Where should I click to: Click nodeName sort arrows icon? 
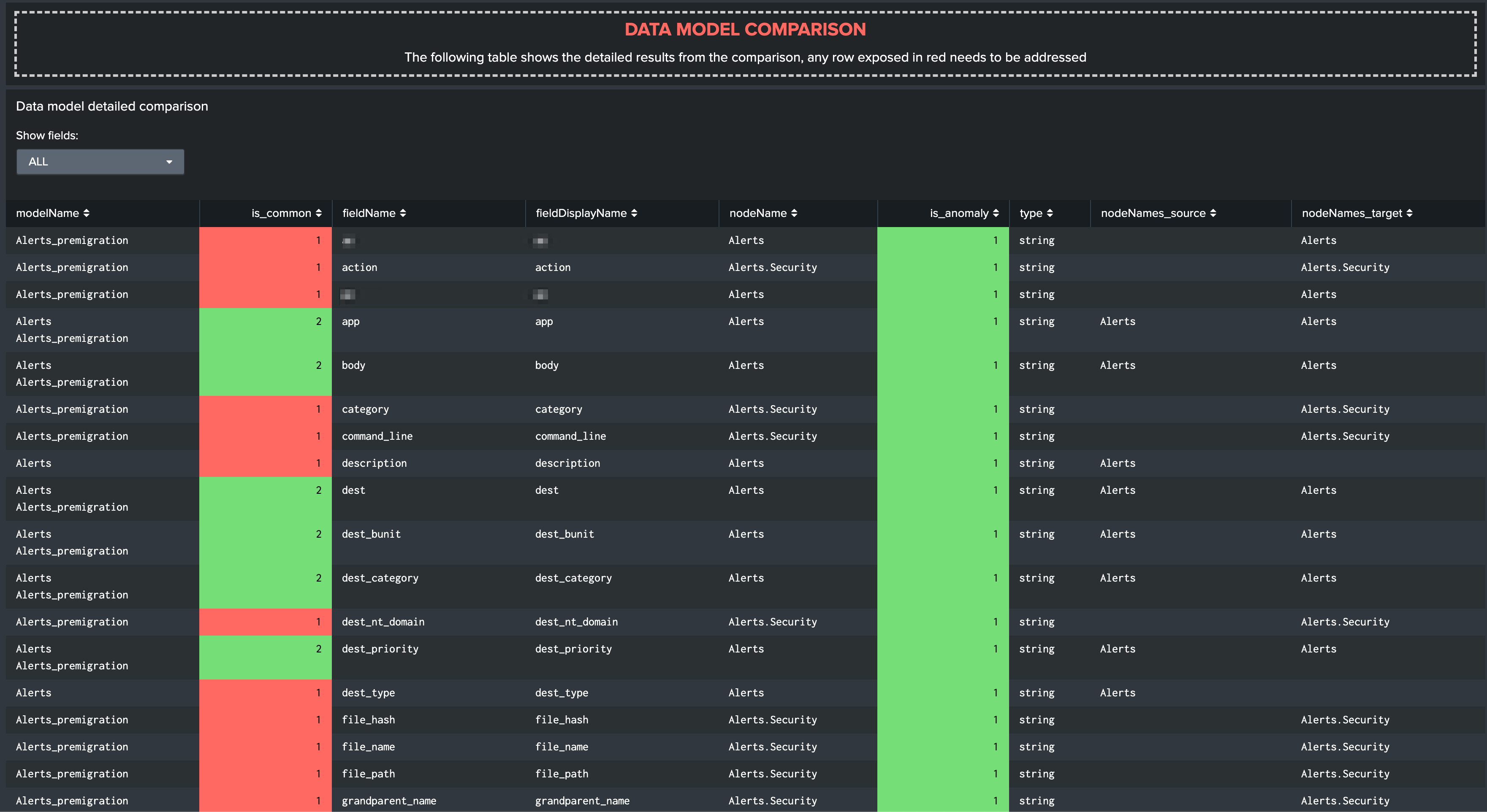click(x=794, y=214)
